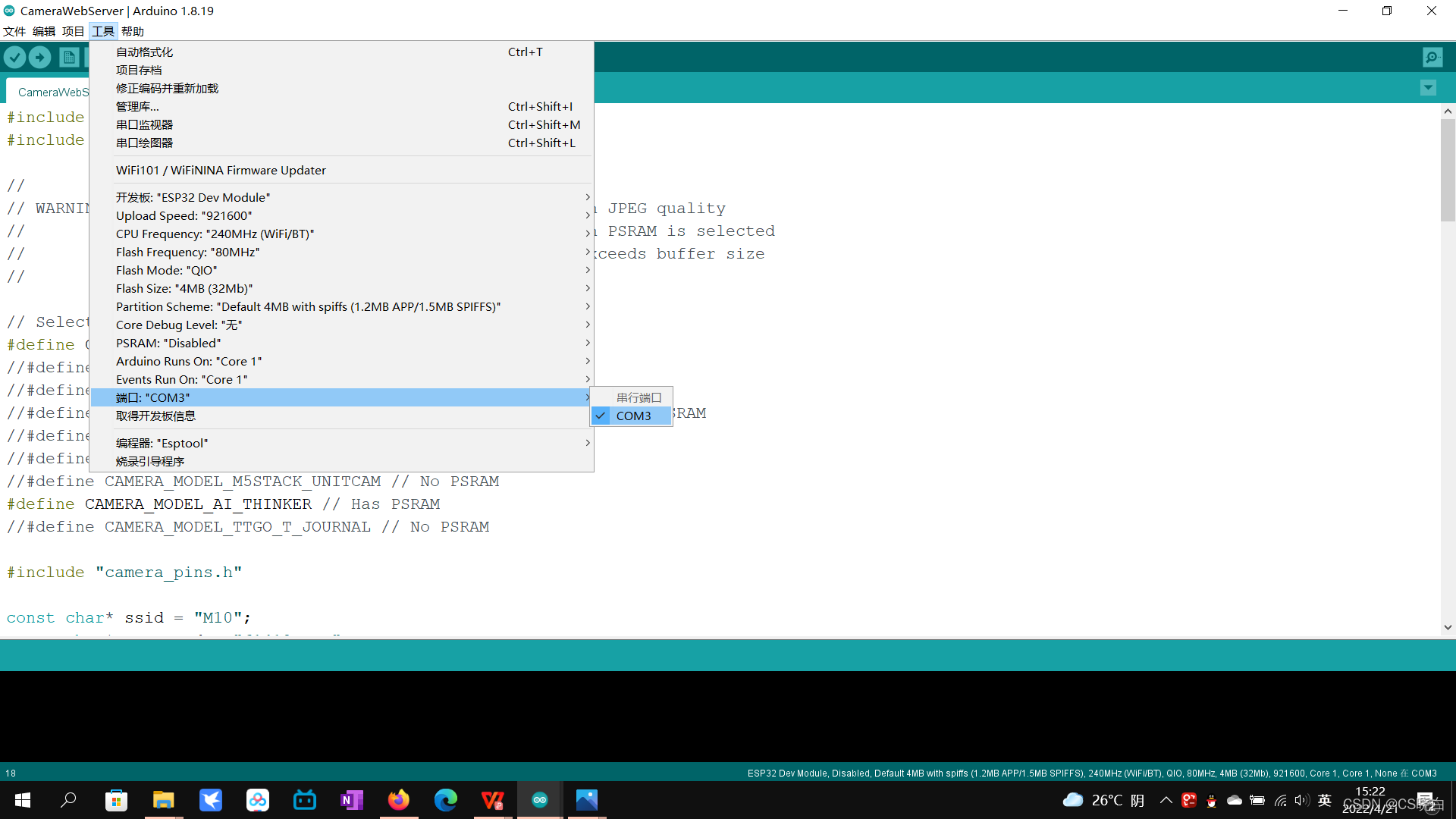Expand the Flash Frequency 80MHz submenu
Viewport: 1456px width, 819px height.
[x=341, y=252]
